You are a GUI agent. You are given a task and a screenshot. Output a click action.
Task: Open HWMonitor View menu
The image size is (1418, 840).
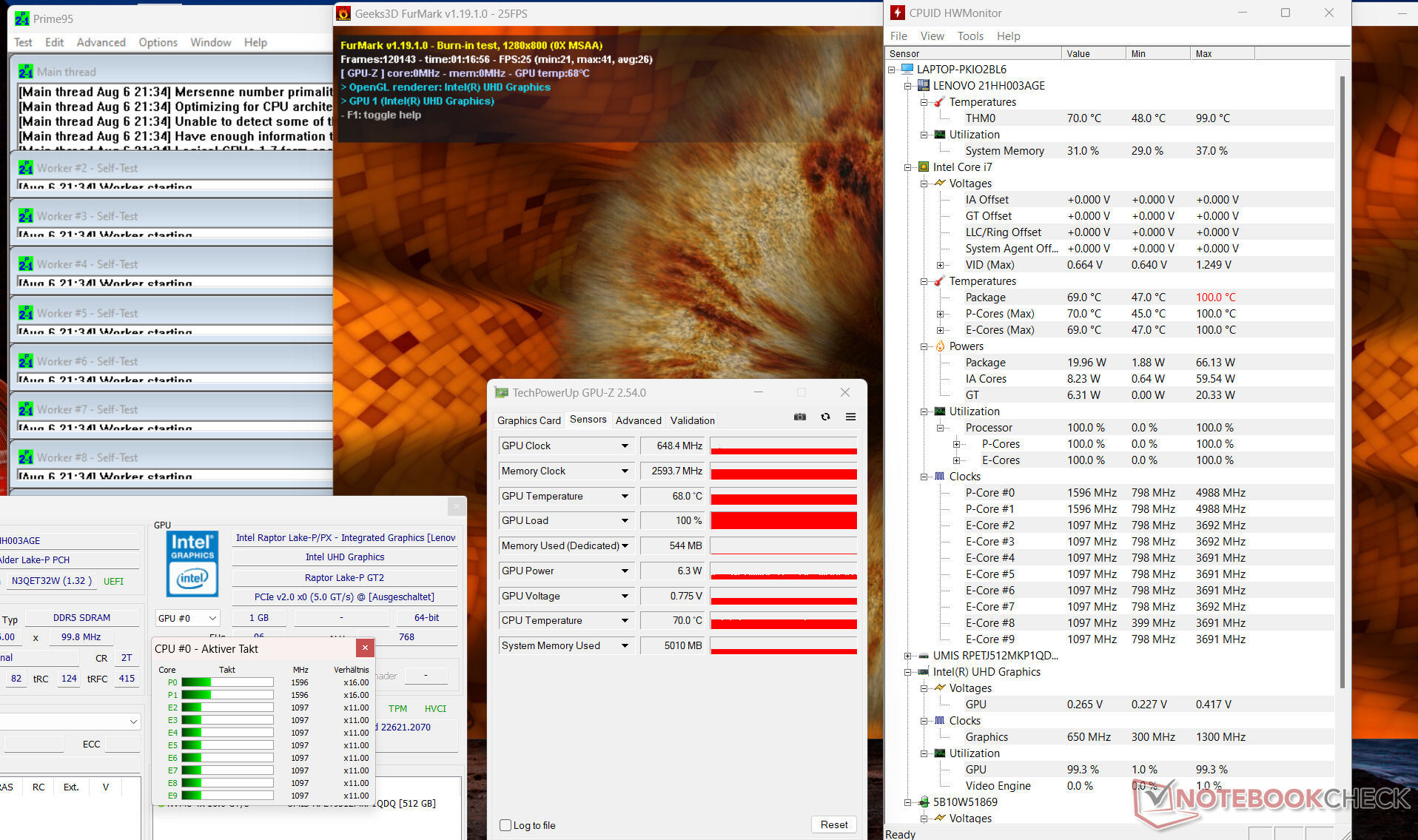(932, 36)
